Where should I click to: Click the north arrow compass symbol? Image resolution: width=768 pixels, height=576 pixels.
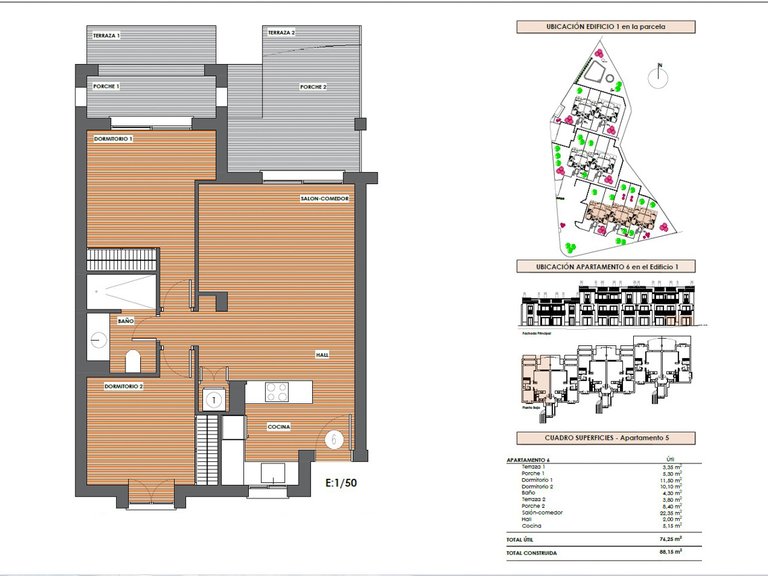[x=658, y=76]
